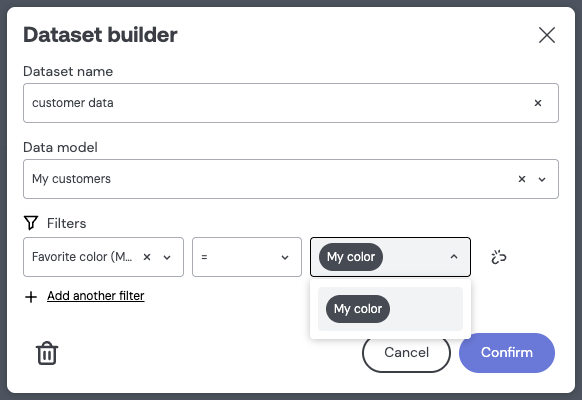582x400 pixels.
Task: Focus the Dataset name input field
Action: tap(291, 103)
